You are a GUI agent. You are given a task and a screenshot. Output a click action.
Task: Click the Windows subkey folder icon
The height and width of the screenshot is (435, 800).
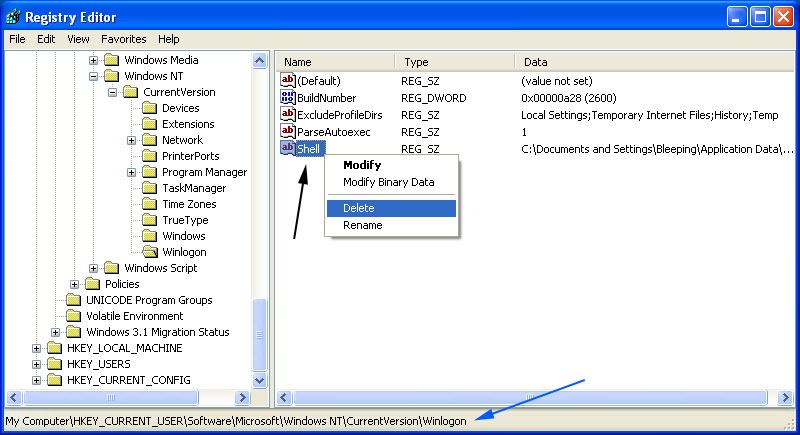point(149,236)
